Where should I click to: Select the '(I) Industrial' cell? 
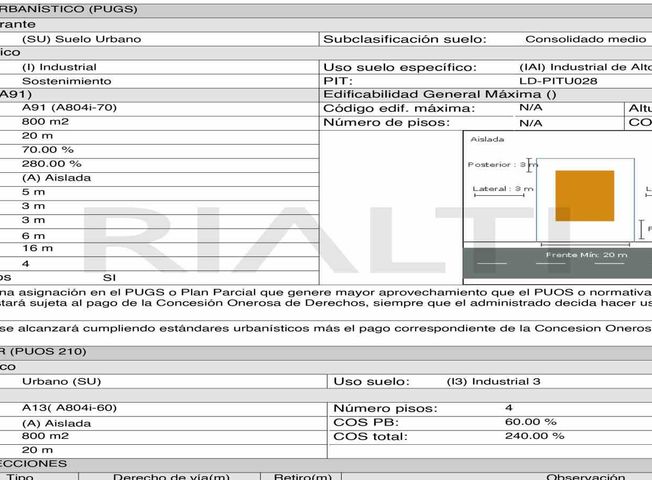[x=59, y=67]
